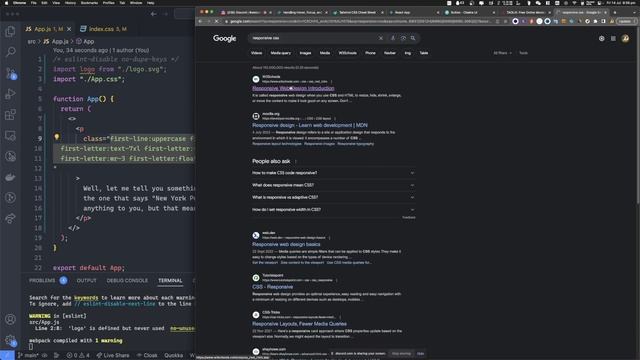Open Tools on the Google results bar
The height and width of the screenshot is (360, 640).
tap(523, 53)
